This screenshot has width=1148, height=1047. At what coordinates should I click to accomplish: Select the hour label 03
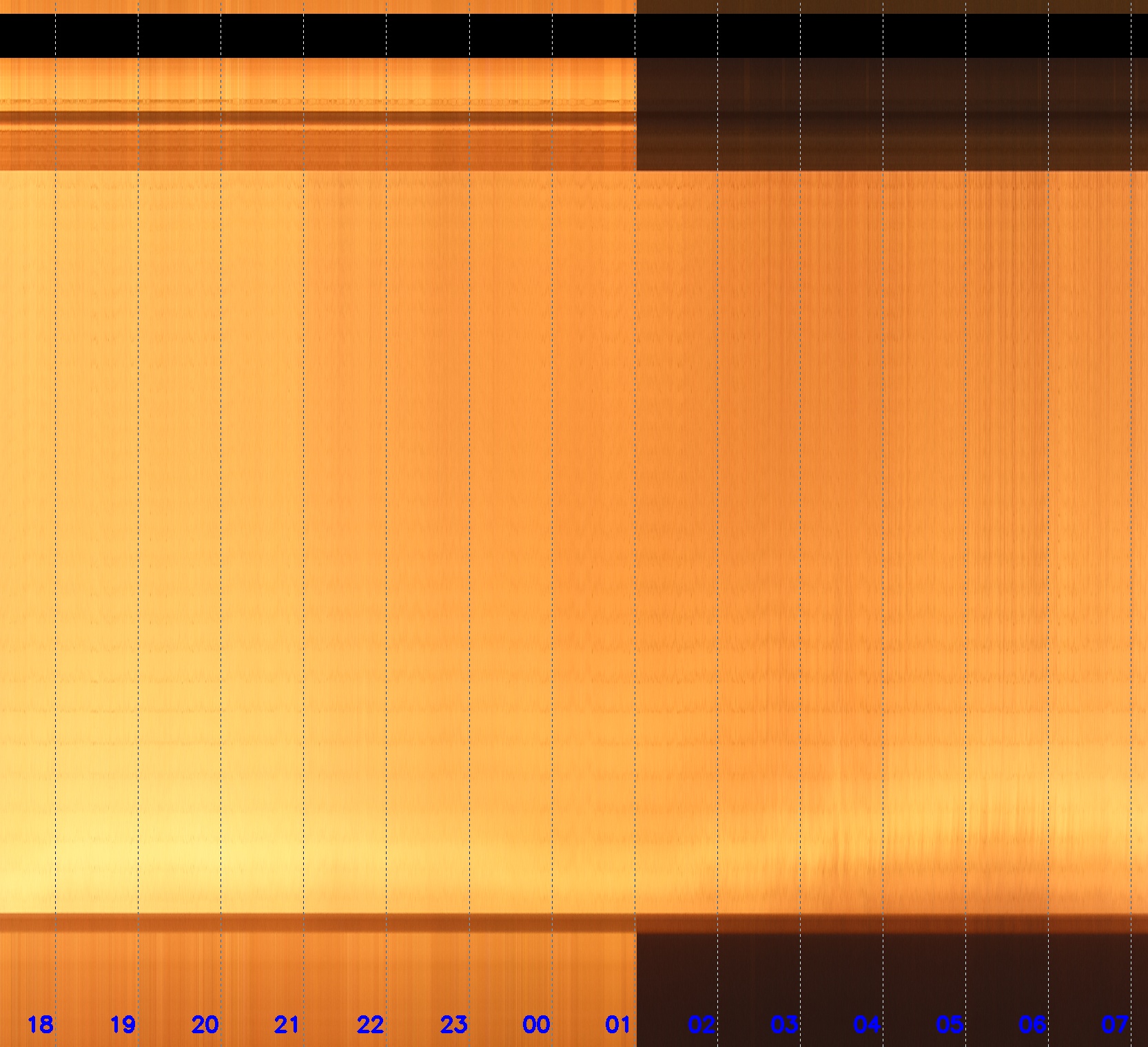[784, 1024]
